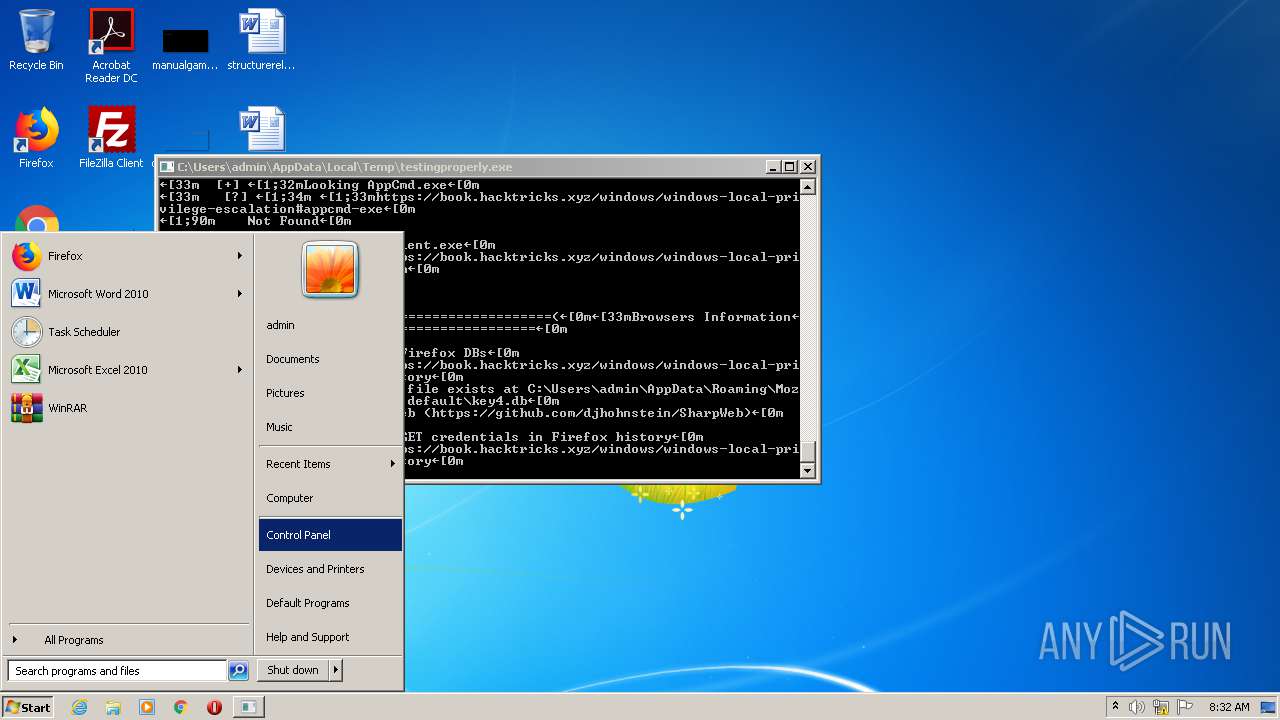Click the taskbar clock showing 8:32 AM

[1228, 707]
